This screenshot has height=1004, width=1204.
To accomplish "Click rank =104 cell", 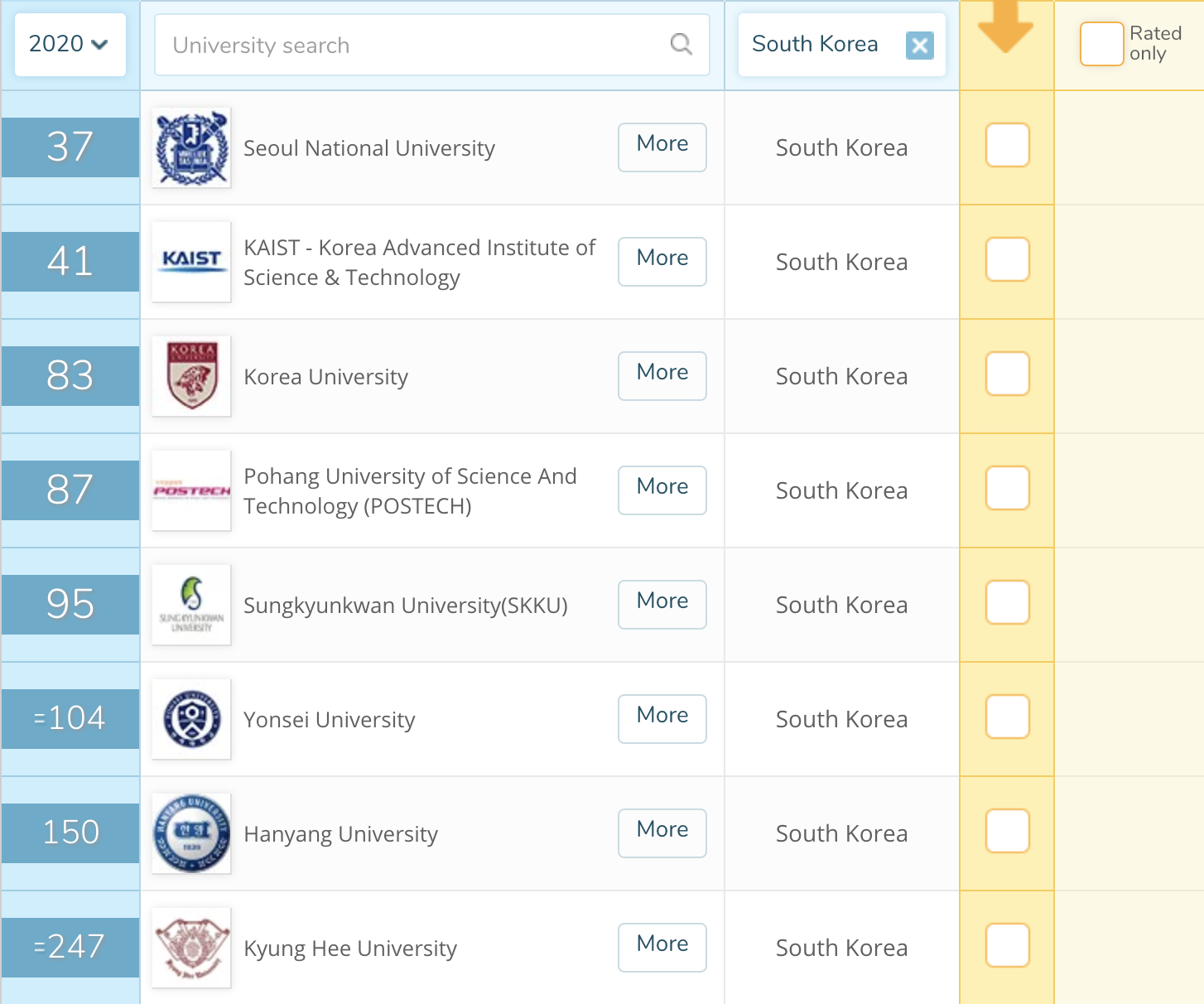I will point(70,719).
